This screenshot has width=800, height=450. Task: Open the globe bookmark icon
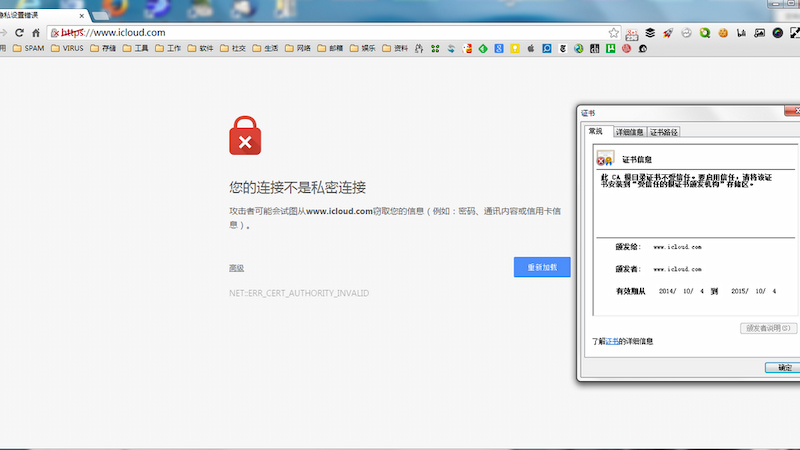point(579,48)
